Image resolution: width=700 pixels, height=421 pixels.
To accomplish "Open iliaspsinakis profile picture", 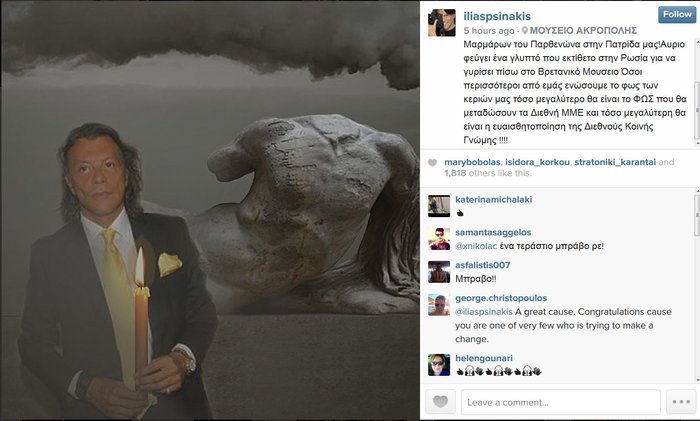I will pyautogui.click(x=442, y=22).
